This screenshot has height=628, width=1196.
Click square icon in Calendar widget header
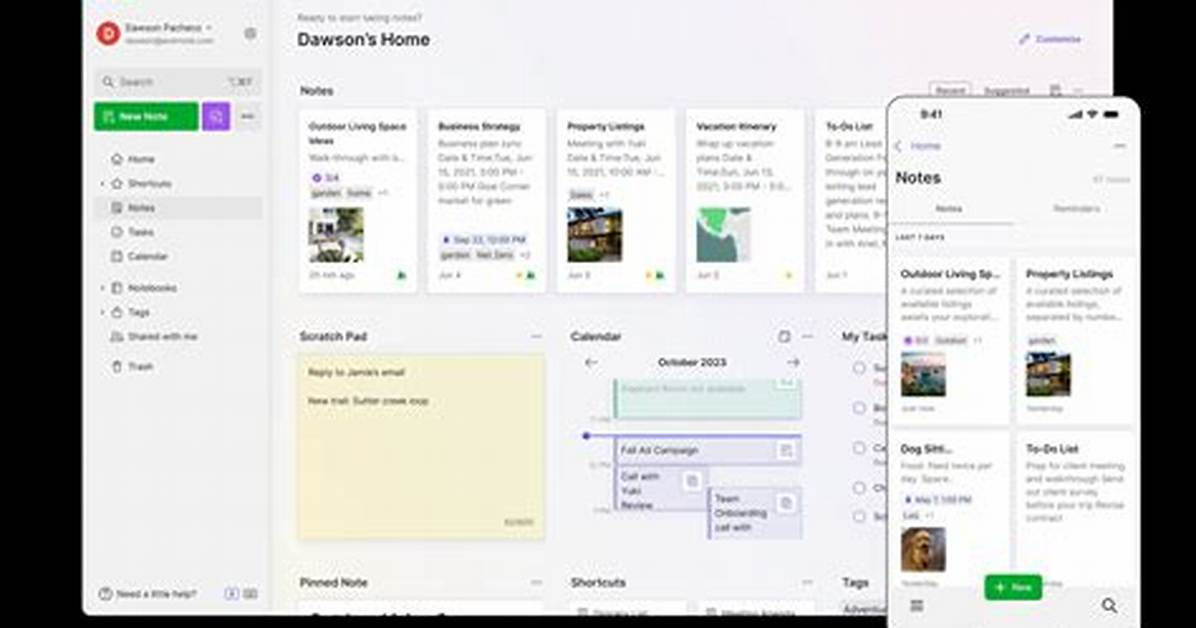tap(784, 337)
